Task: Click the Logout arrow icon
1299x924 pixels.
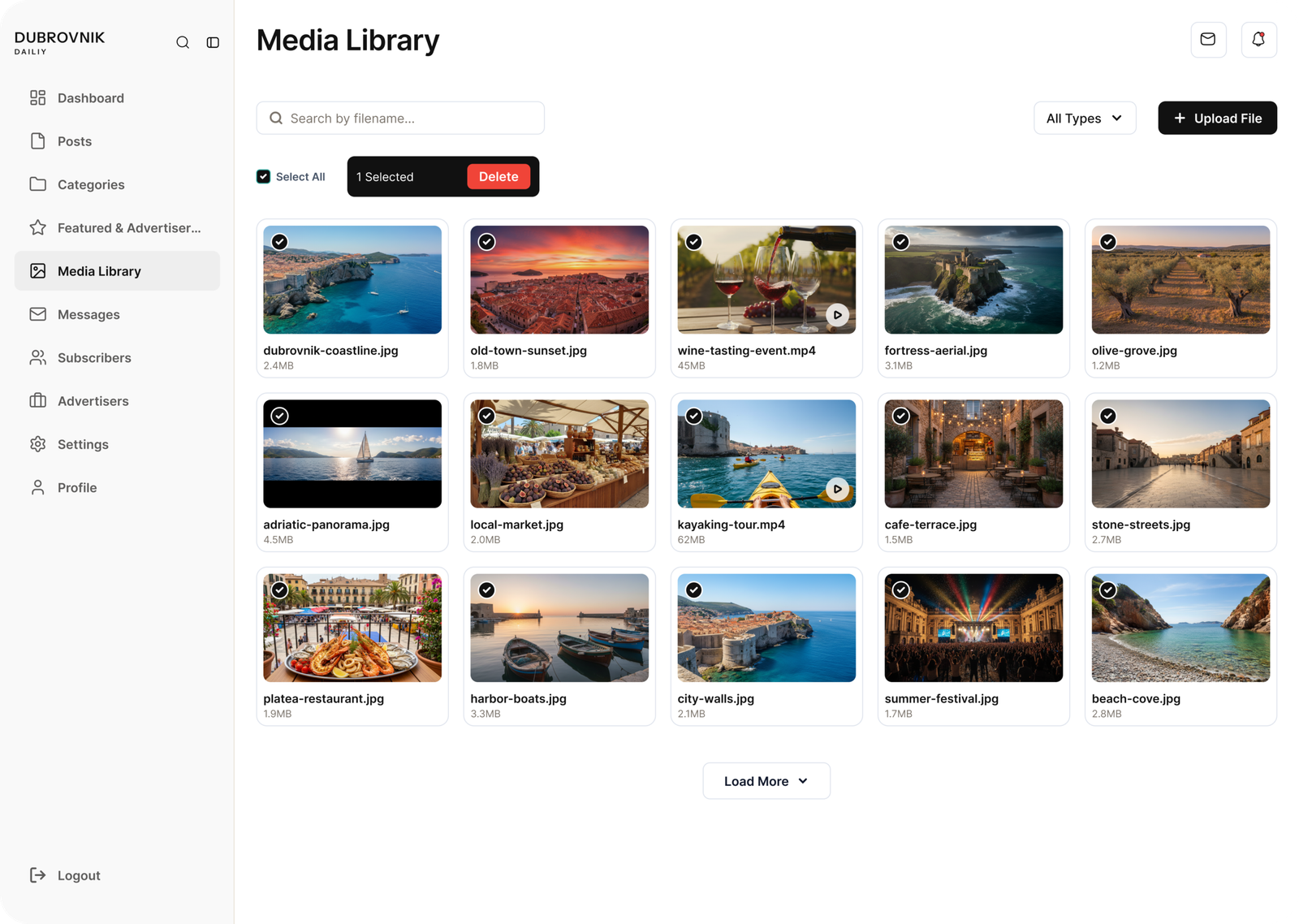Action: [x=38, y=875]
